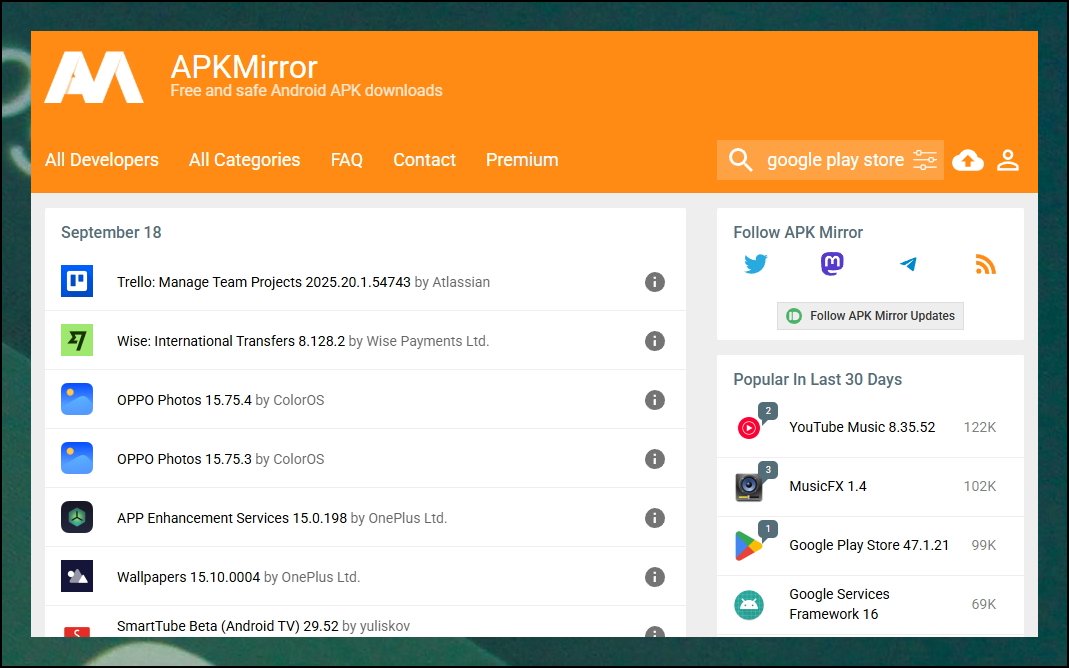Click the yuliskov developer name
This screenshot has width=1069, height=668.
[385, 626]
